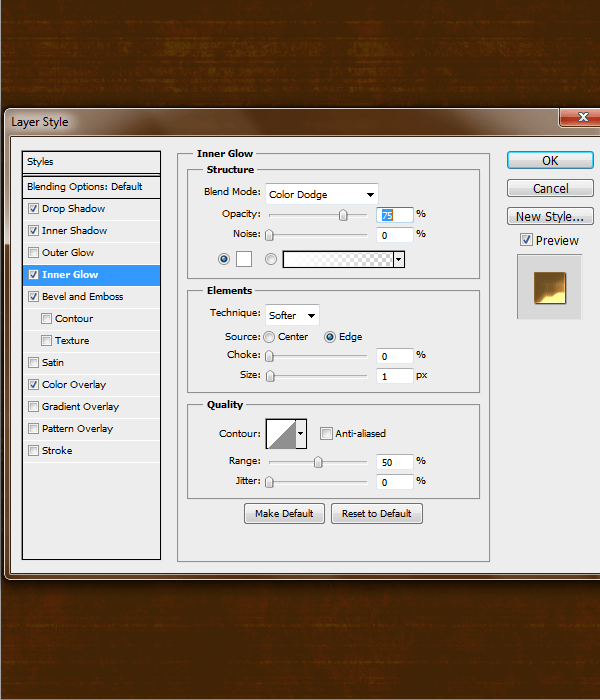Open the white glow color swatch
Image resolution: width=600 pixels, height=700 pixels.
pyautogui.click(x=244, y=259)
